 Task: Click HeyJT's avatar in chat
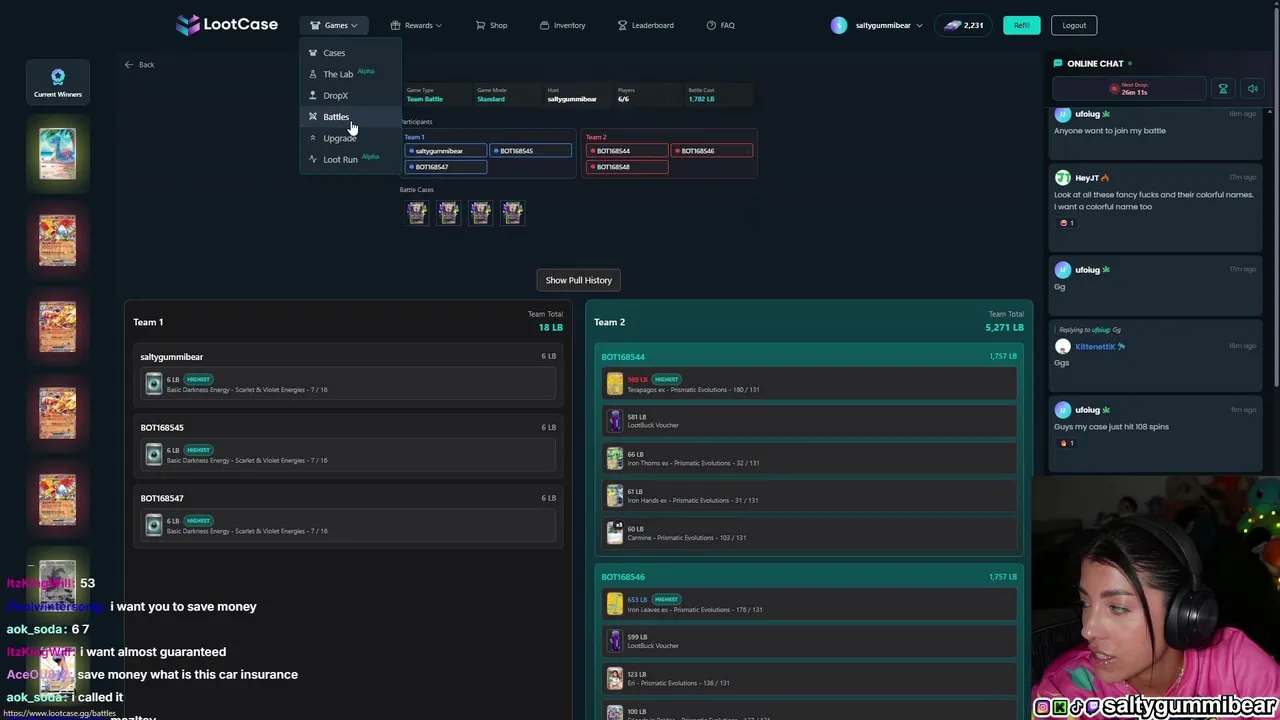point(1063,178)
